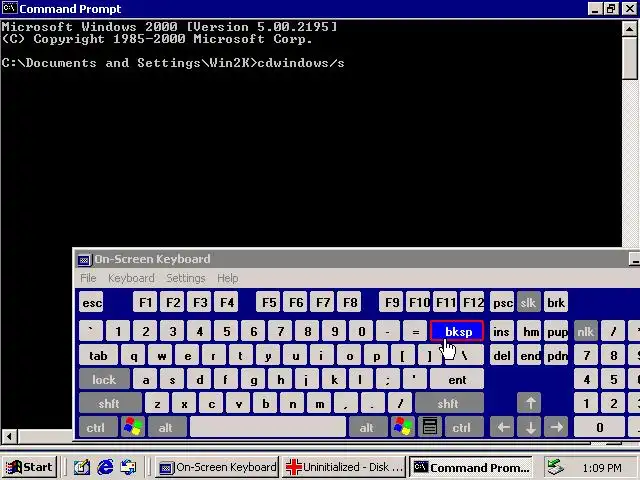The image size is (640, 480).
Task: Open the Start menu
Action: (29, 467)
